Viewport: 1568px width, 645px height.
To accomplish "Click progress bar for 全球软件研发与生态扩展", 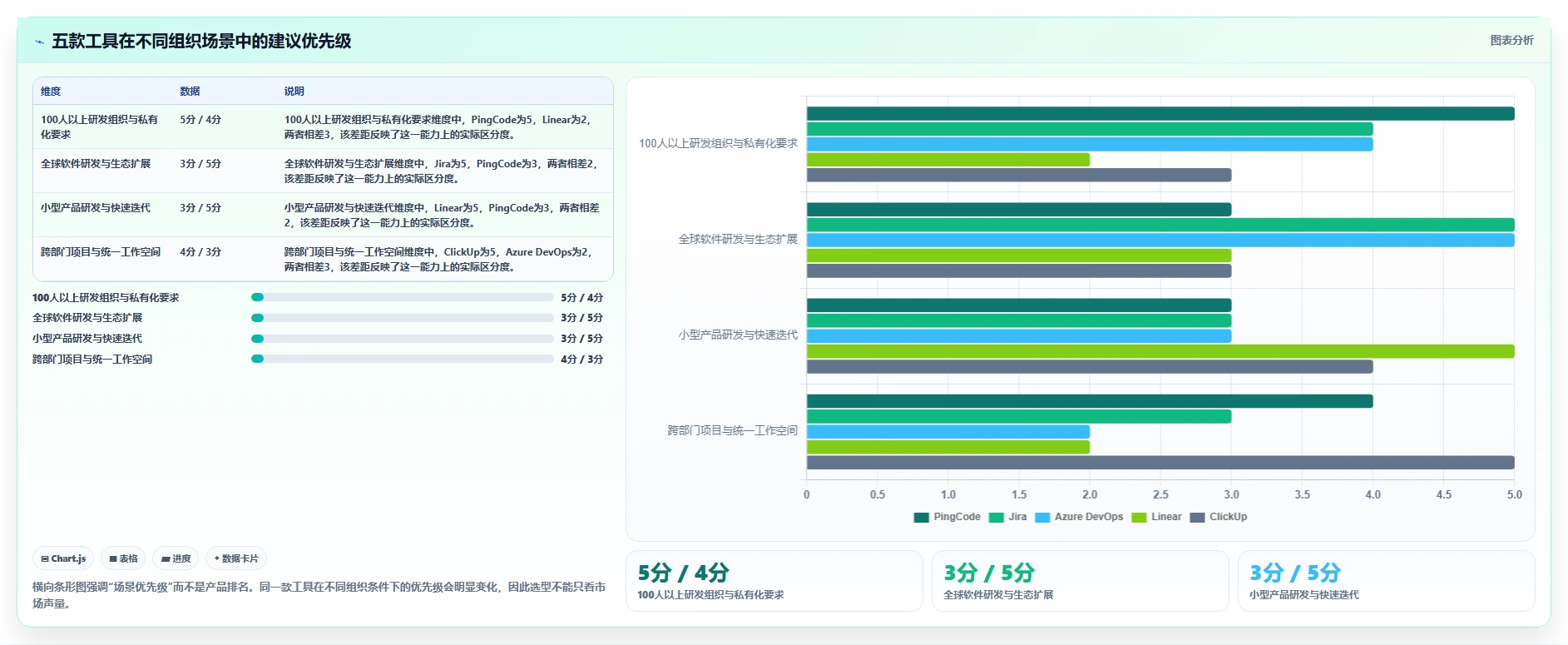I will coord(403,318).
